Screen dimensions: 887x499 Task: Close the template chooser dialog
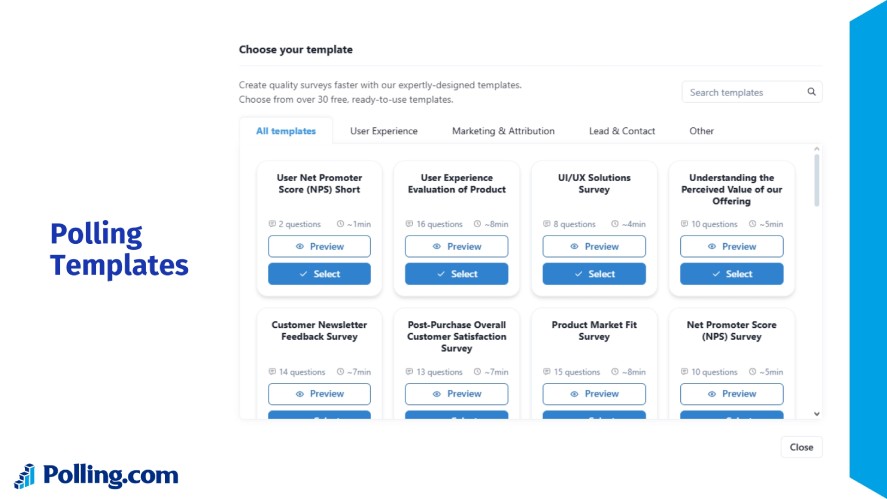point(801,447)
